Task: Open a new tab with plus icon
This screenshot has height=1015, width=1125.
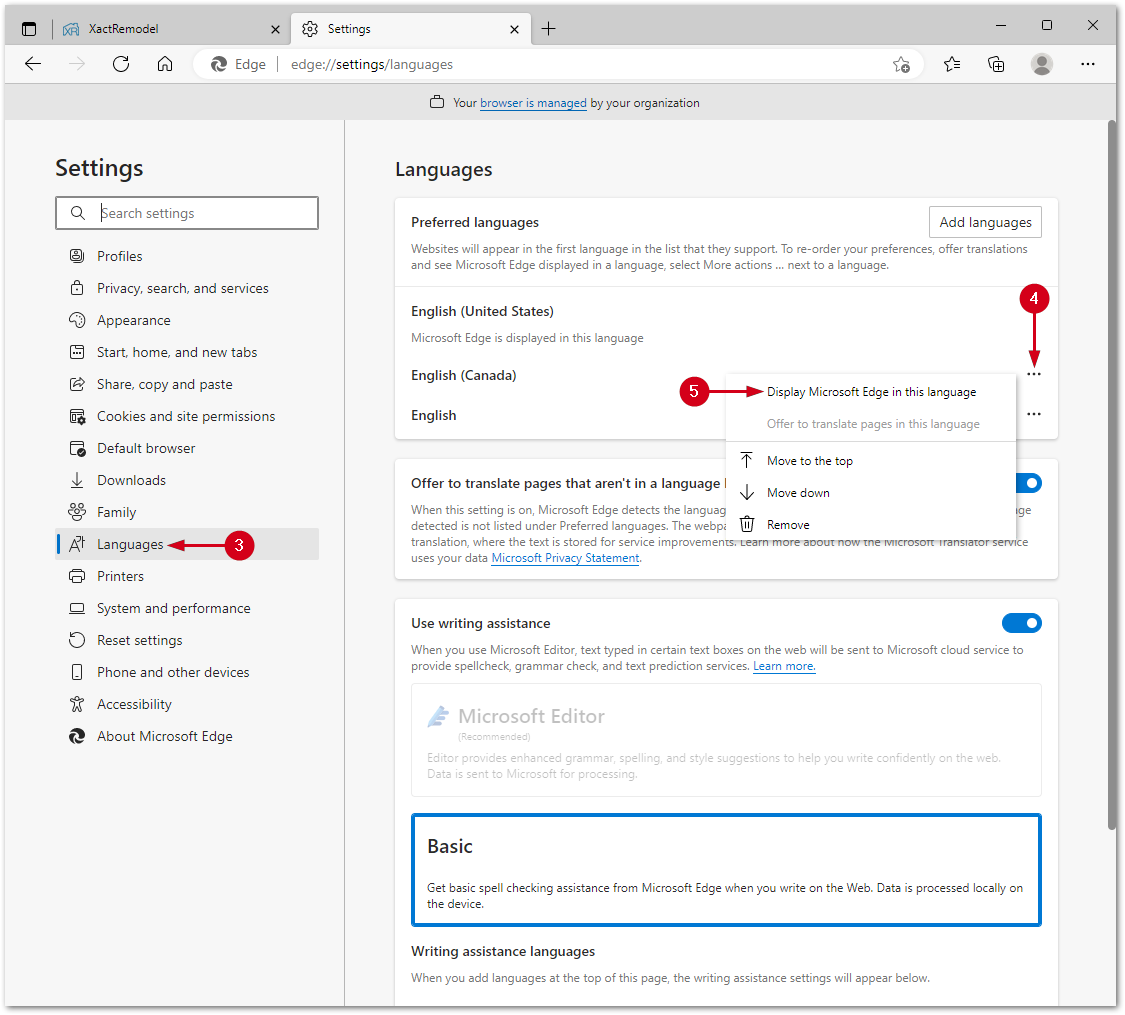Action: [548, 29]
